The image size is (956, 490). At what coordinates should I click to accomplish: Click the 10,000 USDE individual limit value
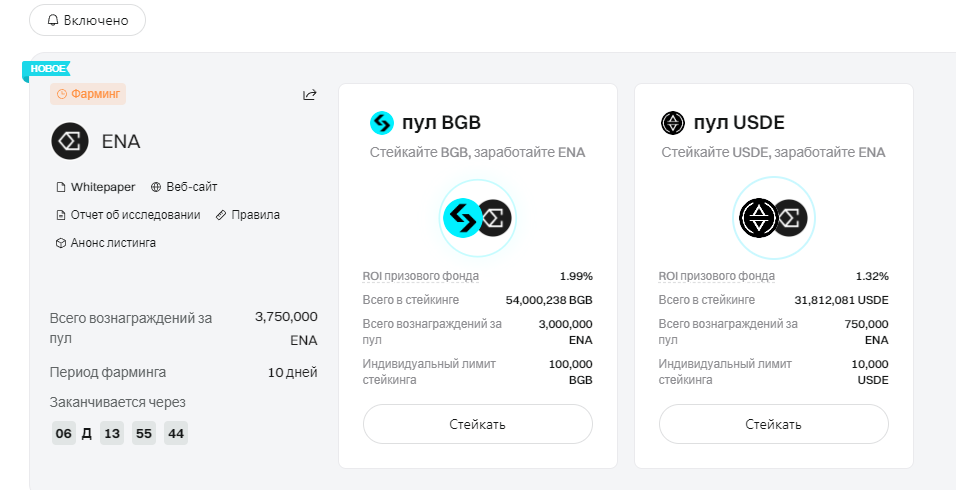[870, 372]
